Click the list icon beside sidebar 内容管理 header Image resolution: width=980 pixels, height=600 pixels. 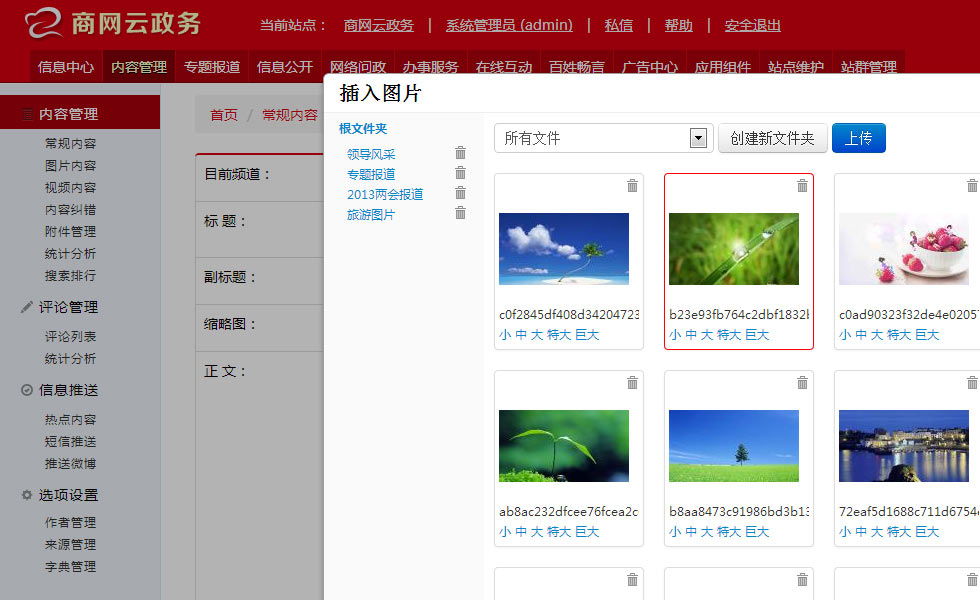[27, 114]
